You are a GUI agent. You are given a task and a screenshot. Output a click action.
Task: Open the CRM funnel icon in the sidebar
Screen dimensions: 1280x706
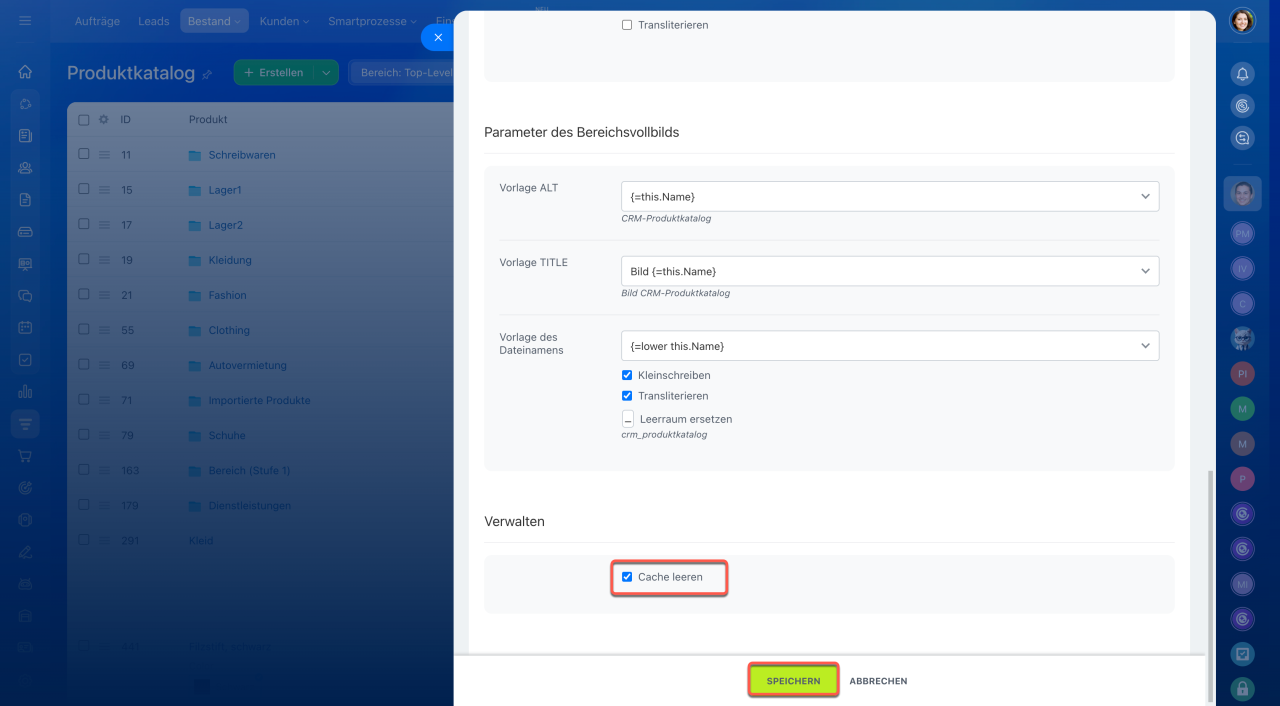click(25, 424)
